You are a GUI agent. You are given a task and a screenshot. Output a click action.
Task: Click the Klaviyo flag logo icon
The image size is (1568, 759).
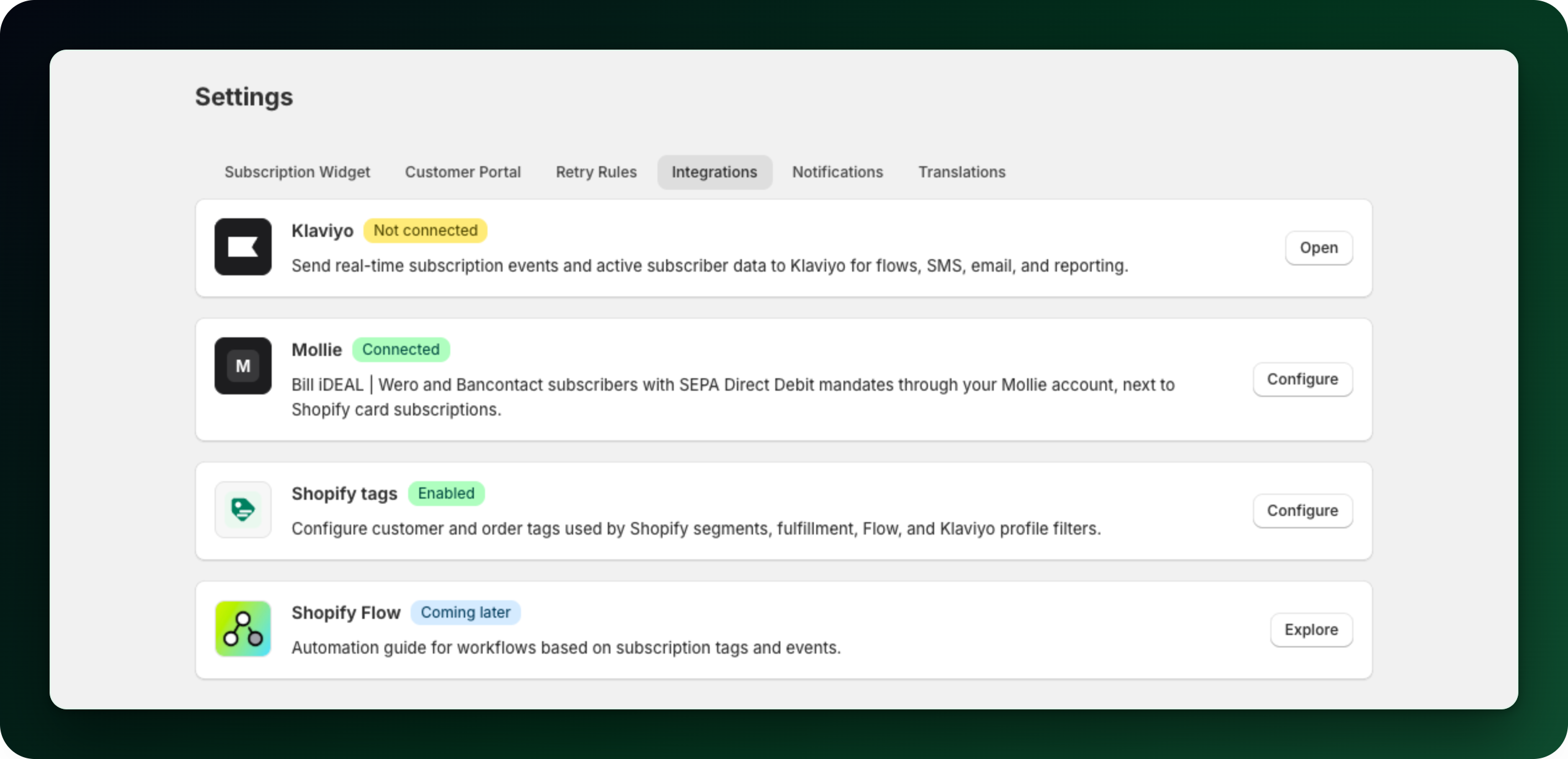(x=243, y=247)
